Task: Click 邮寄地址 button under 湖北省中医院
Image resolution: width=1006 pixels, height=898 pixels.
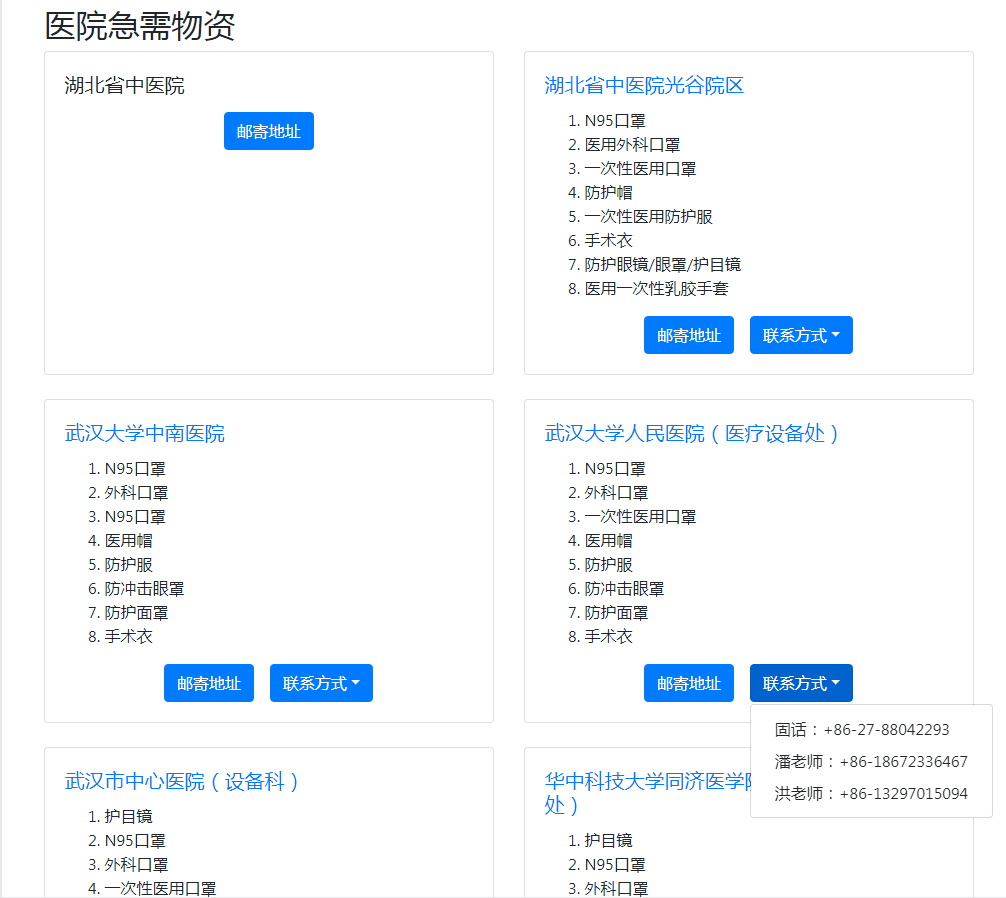Action: pyautogui.click(x=269, y=131)
